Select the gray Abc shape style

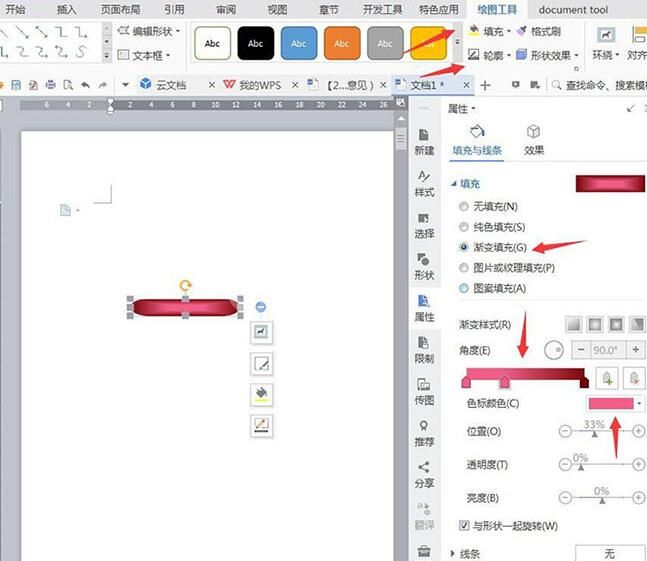click(385, 43)
